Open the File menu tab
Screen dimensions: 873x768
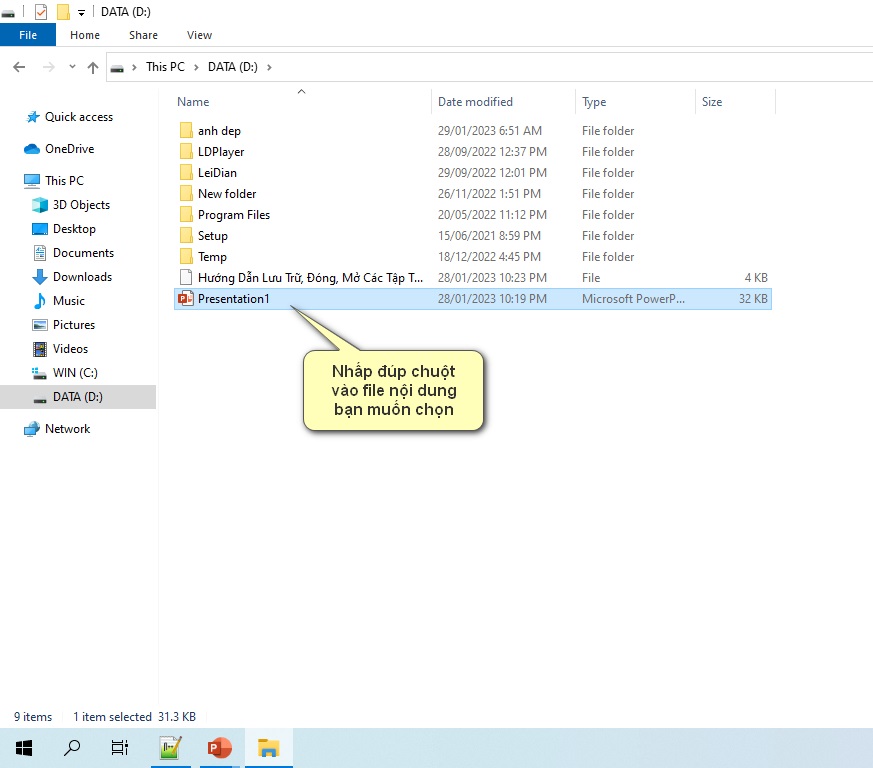(28, 35)
